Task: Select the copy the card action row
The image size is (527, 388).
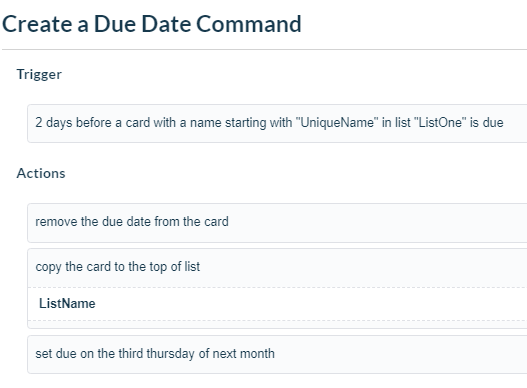Action: tap(277, 268)
